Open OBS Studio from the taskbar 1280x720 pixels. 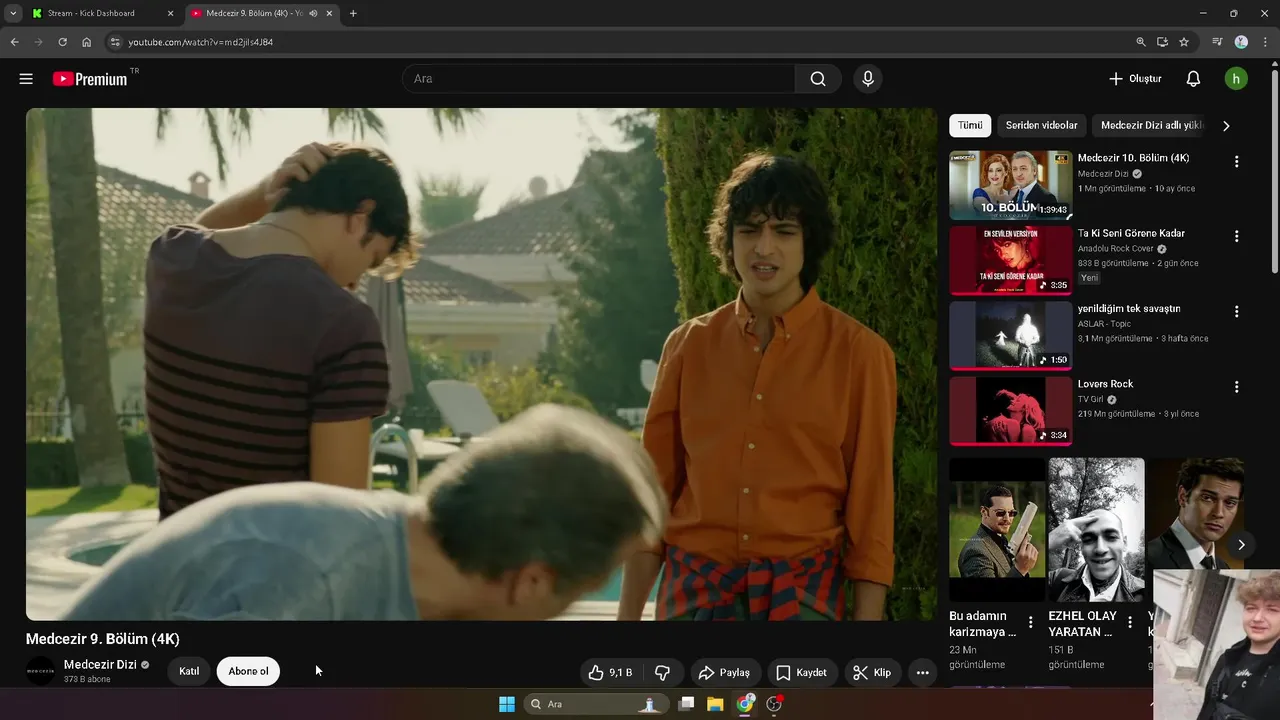coord(773,704)
